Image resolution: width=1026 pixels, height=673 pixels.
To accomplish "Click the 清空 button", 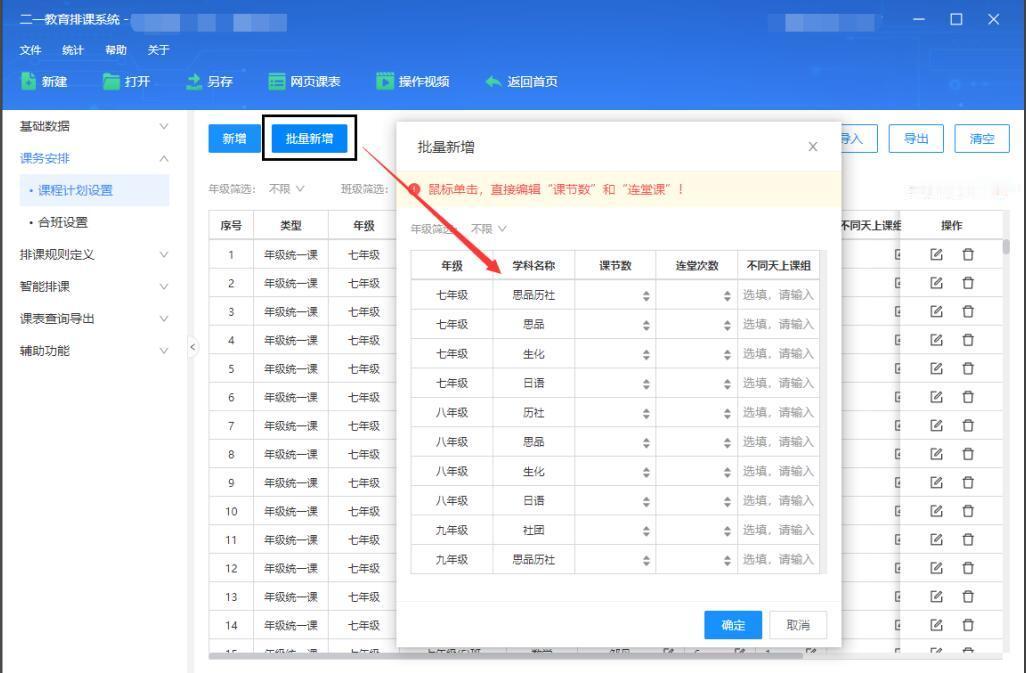I will pos(982,138).
